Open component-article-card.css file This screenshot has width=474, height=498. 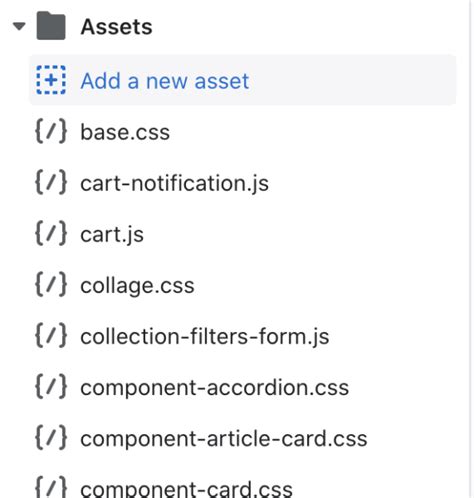(224, 439)
